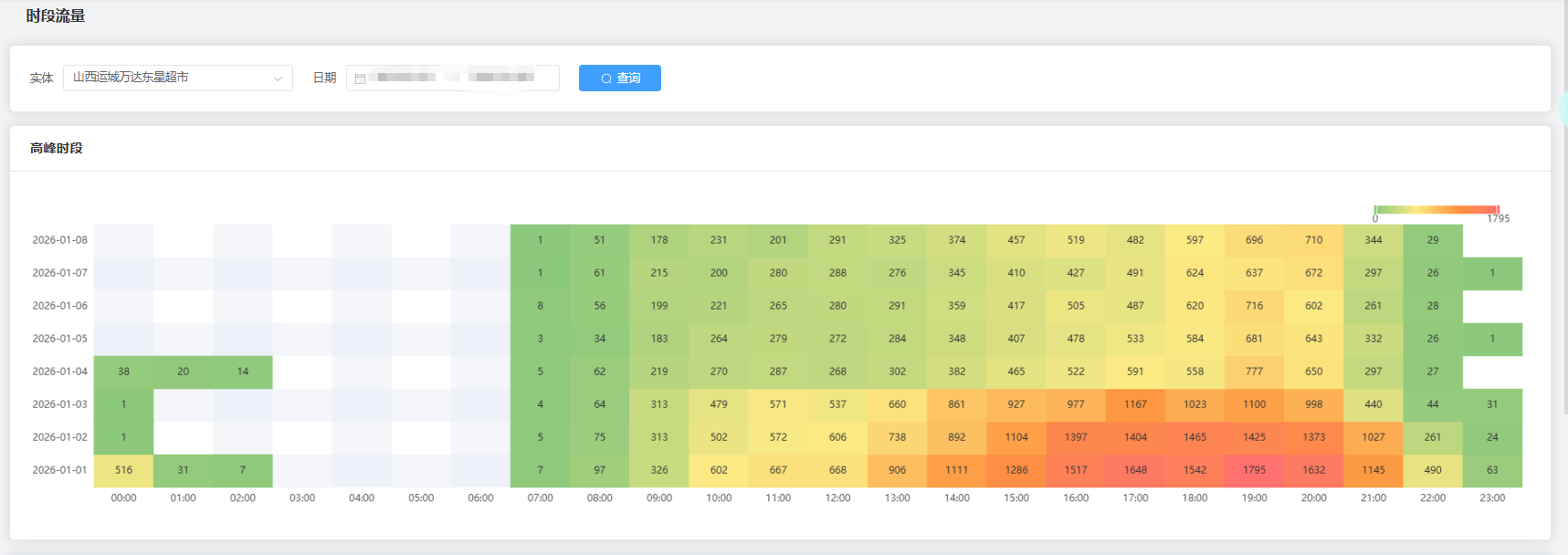Click the heatmap cell with value 1648
Viewport: 1568px width, 555px height.
pos(1135,470)
